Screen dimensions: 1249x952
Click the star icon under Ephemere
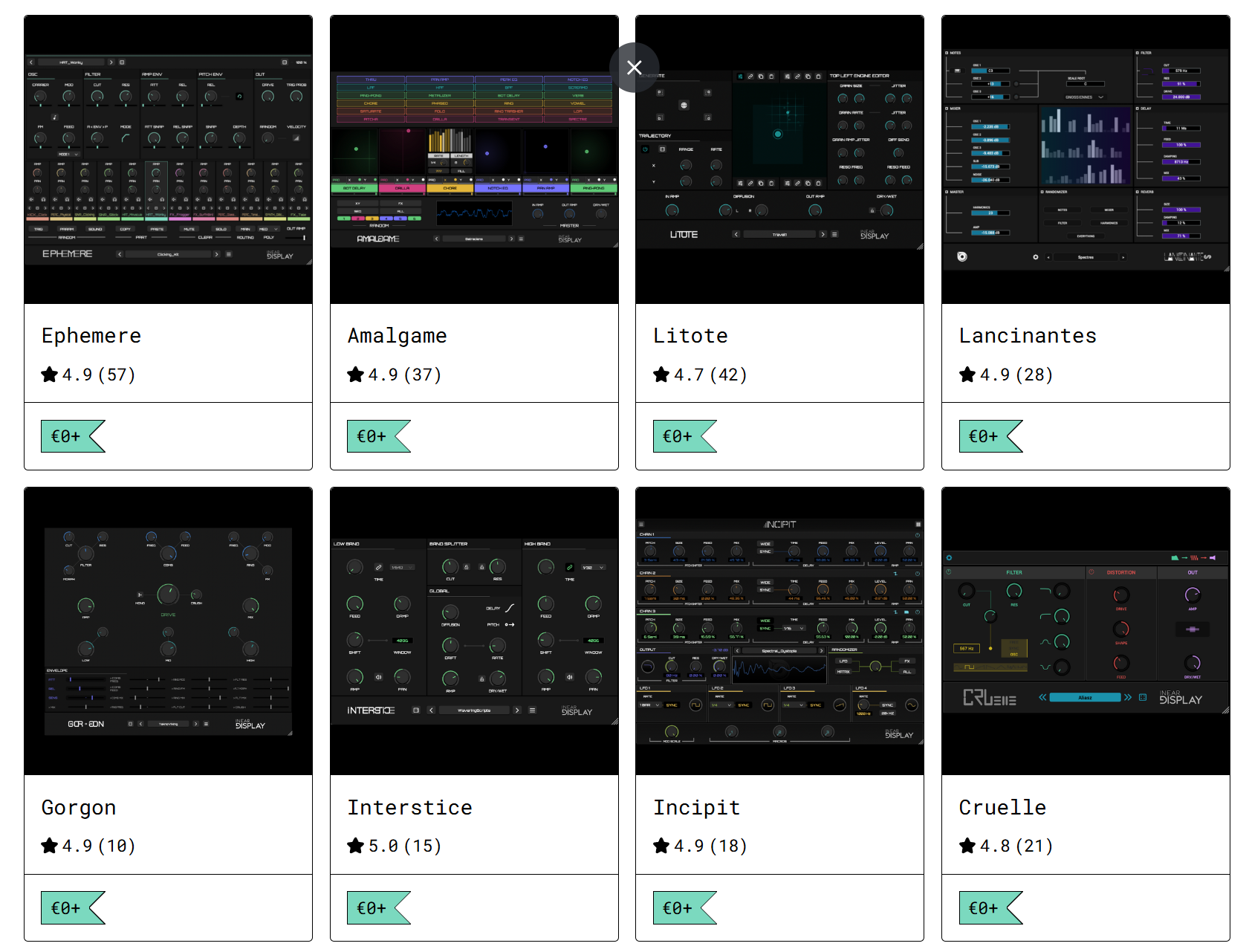tap(50, 375)
